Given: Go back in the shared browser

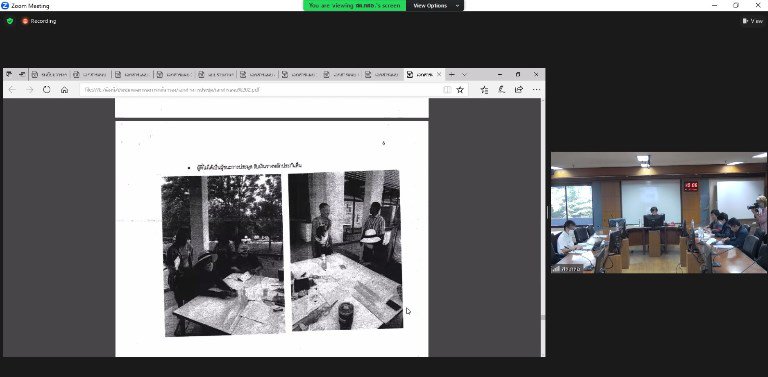Looking at the screenshot, I should pos(12,90).
